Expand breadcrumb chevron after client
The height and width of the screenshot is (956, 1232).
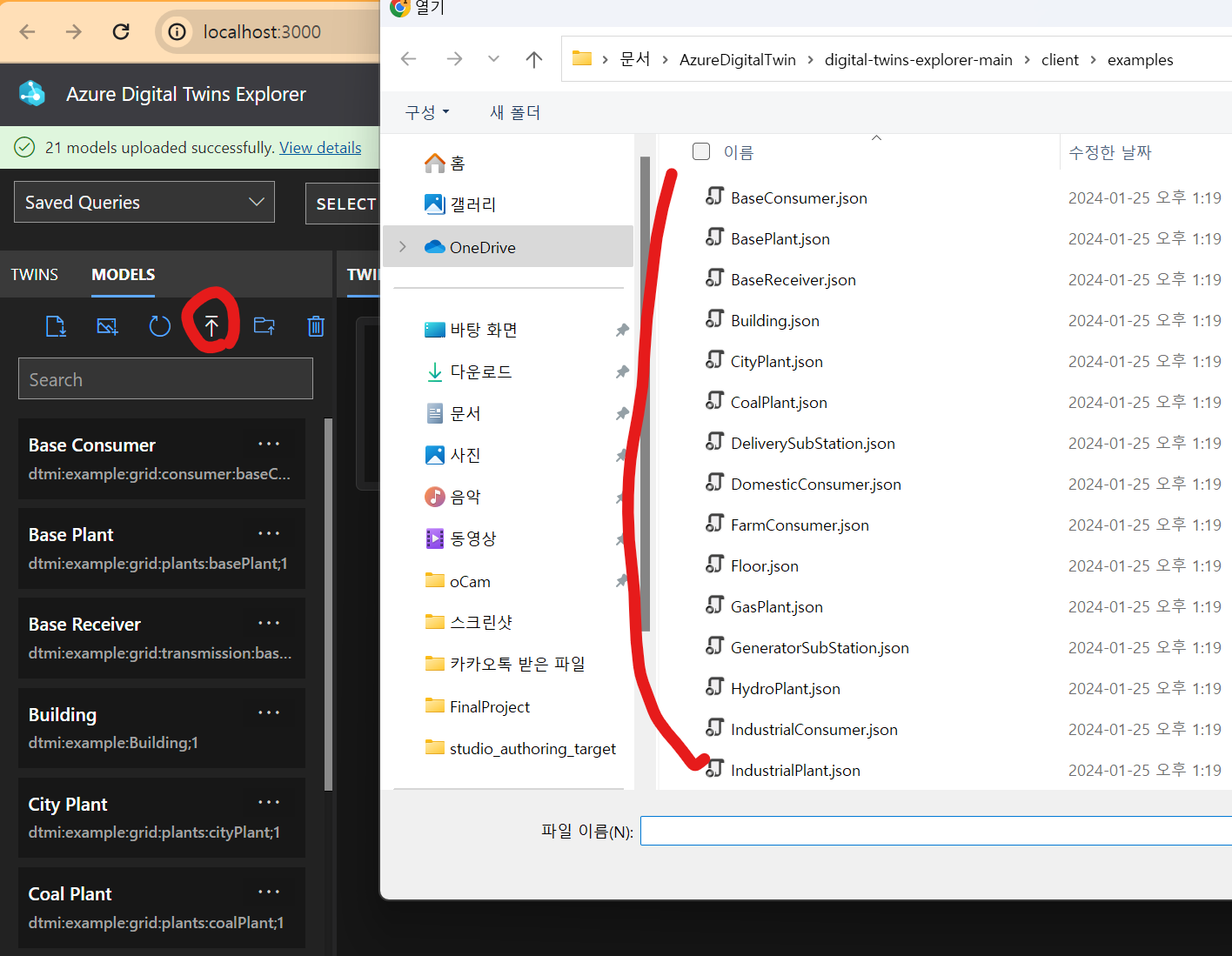coord(1094,60)
